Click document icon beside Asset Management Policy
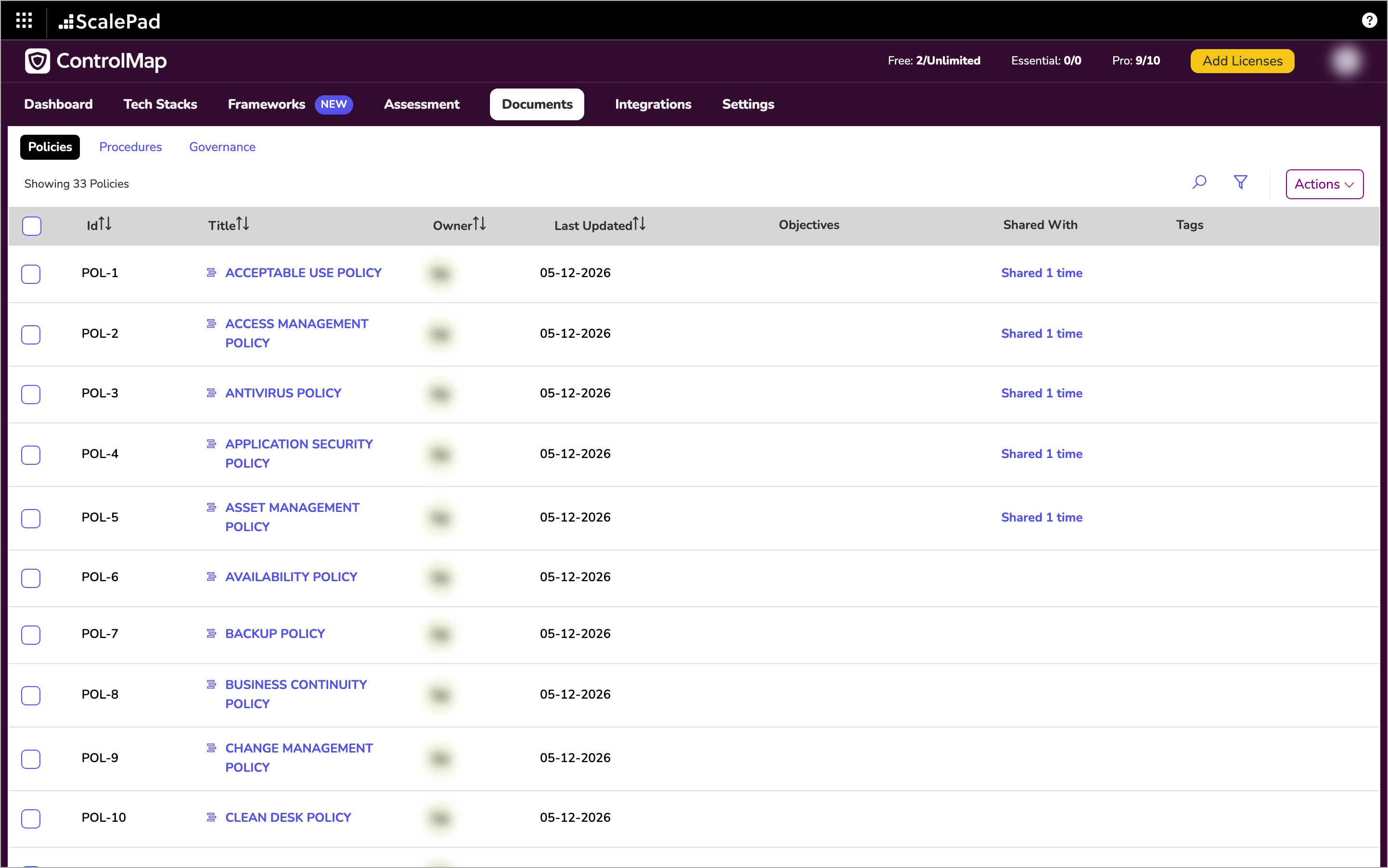This screenshot has height=868, width=1388. click(211, 508)
